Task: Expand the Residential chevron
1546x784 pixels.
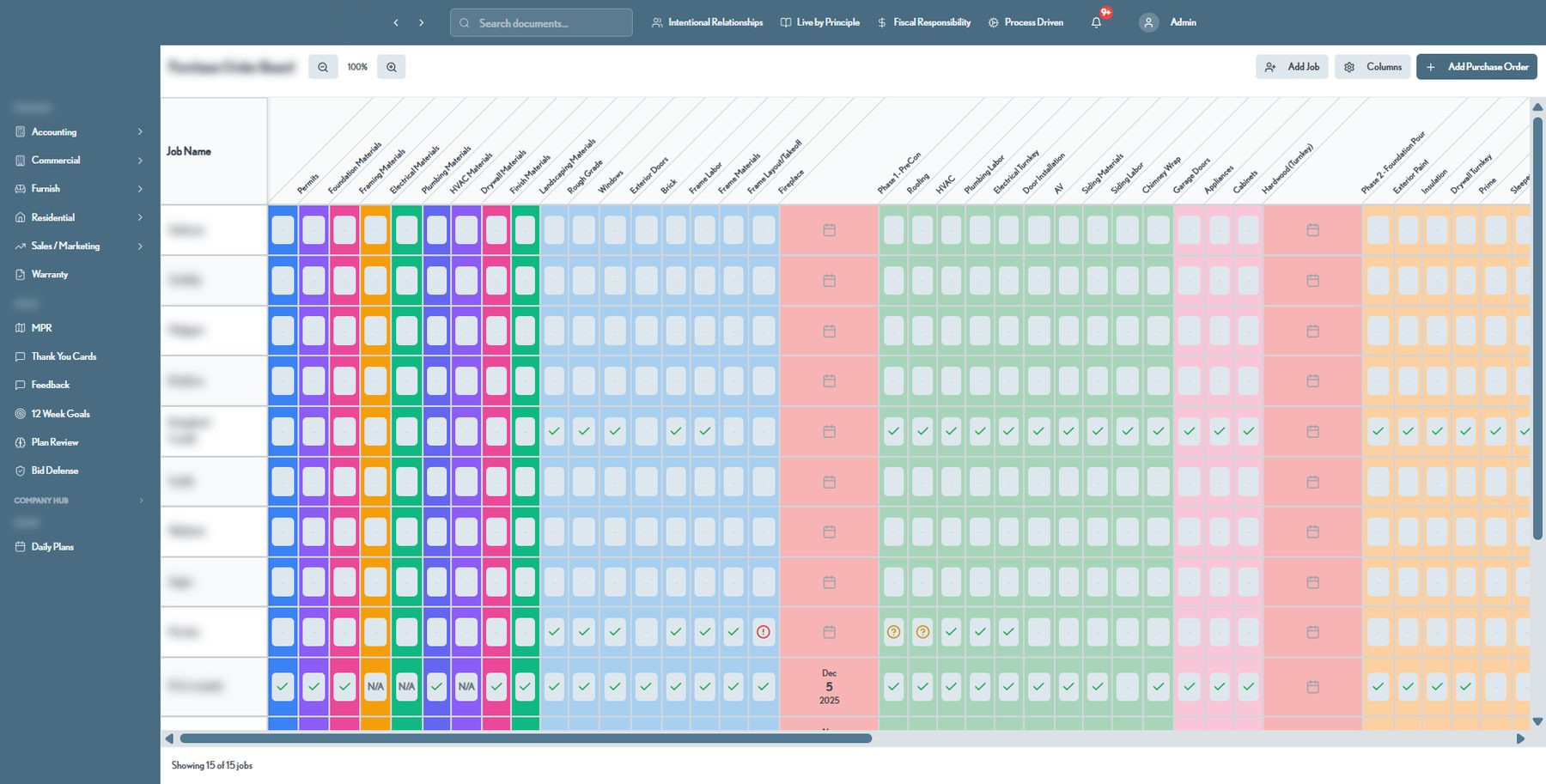Action: point(140,217)
